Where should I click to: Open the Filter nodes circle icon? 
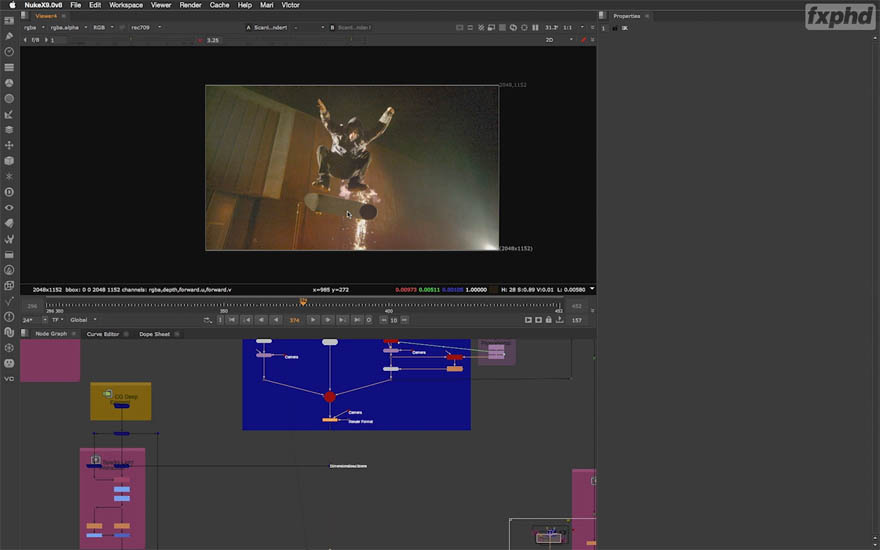(9, 99)
